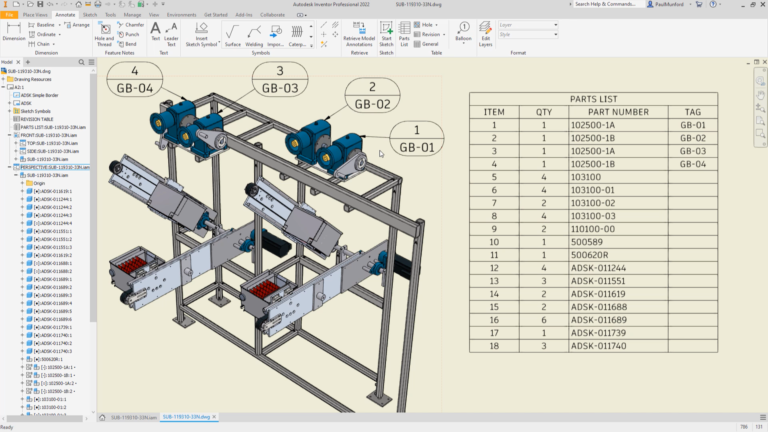This screenshot has height=432, width=768.
Task: Open the Baseline dropdown arrow
Action: [60, 24]
